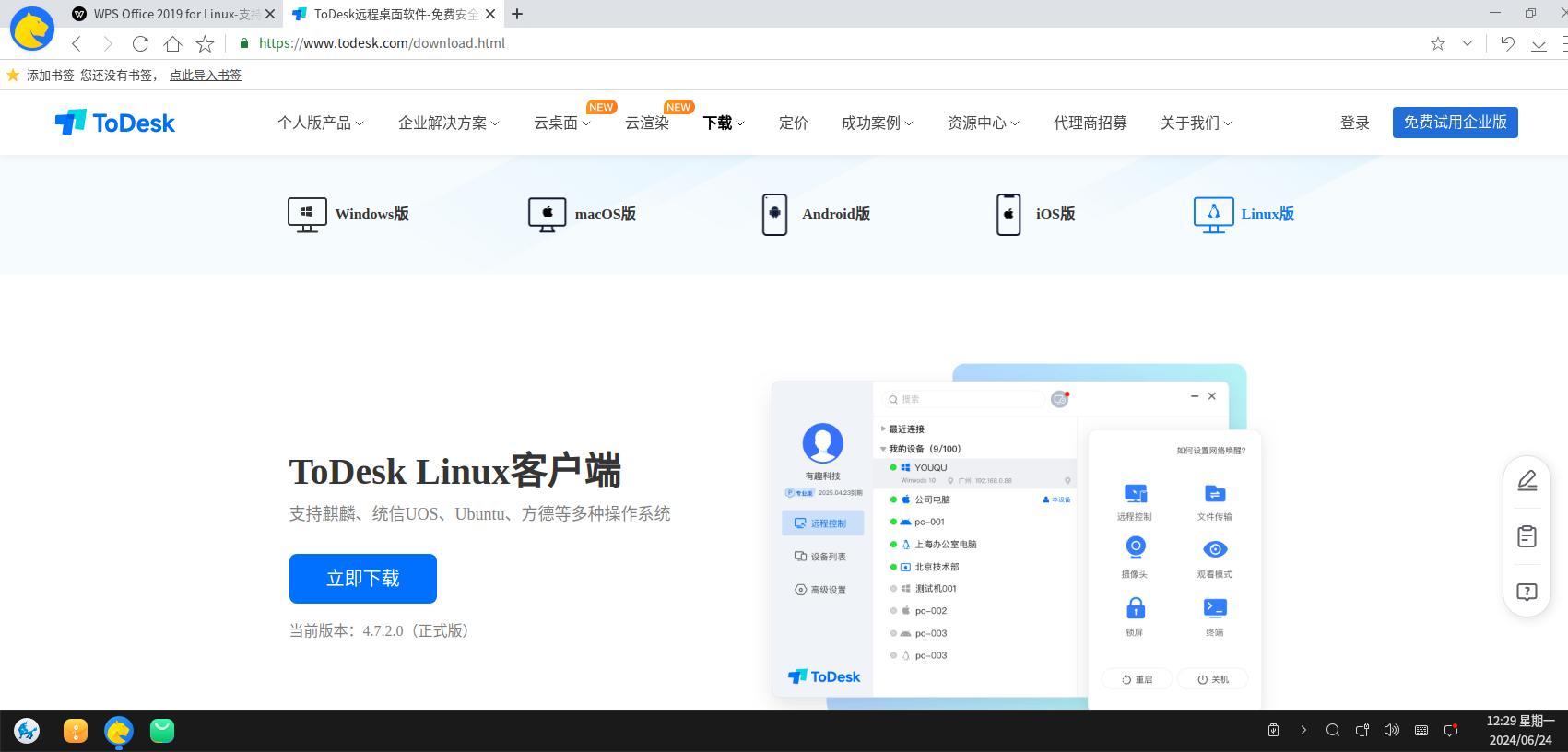
Task: Click the taskbar clock 12:29
Action: tap(1520, 731)
